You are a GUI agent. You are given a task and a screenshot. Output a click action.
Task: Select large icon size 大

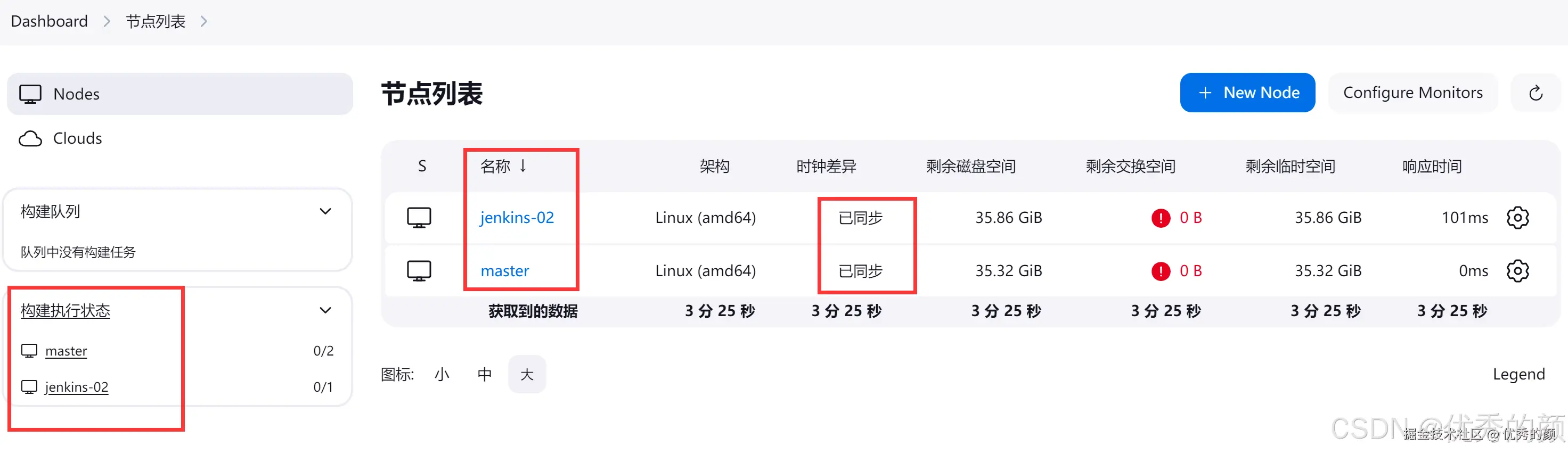527,374
